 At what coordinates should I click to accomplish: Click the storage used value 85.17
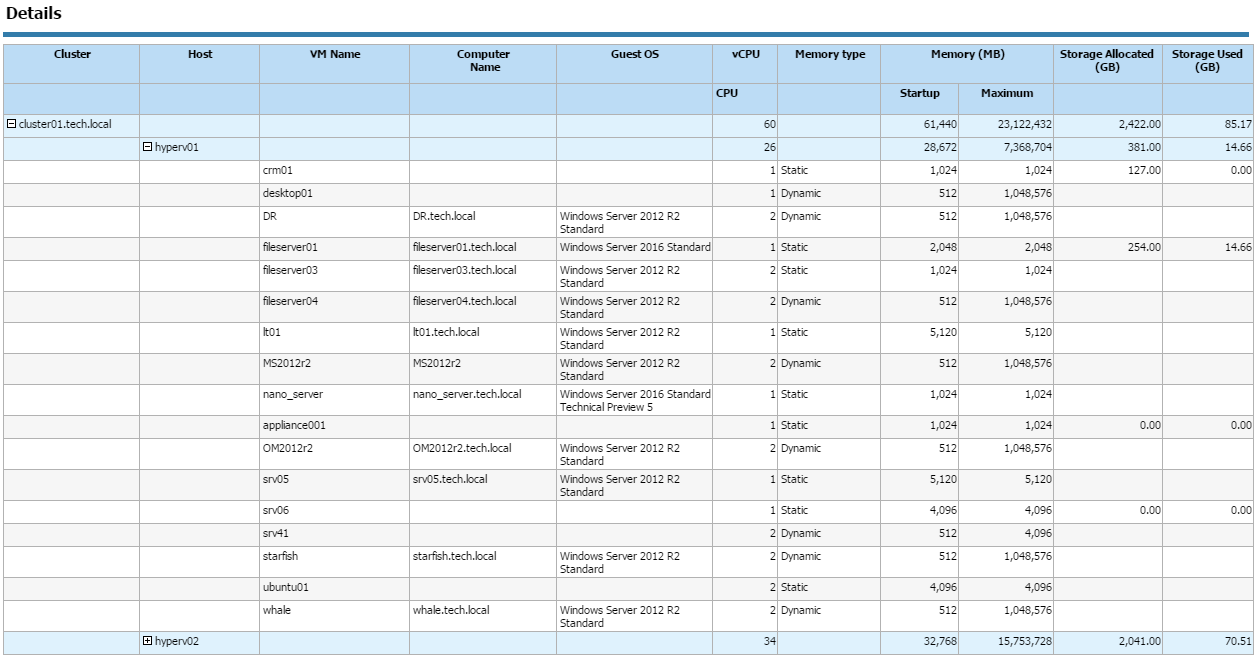1238,124
